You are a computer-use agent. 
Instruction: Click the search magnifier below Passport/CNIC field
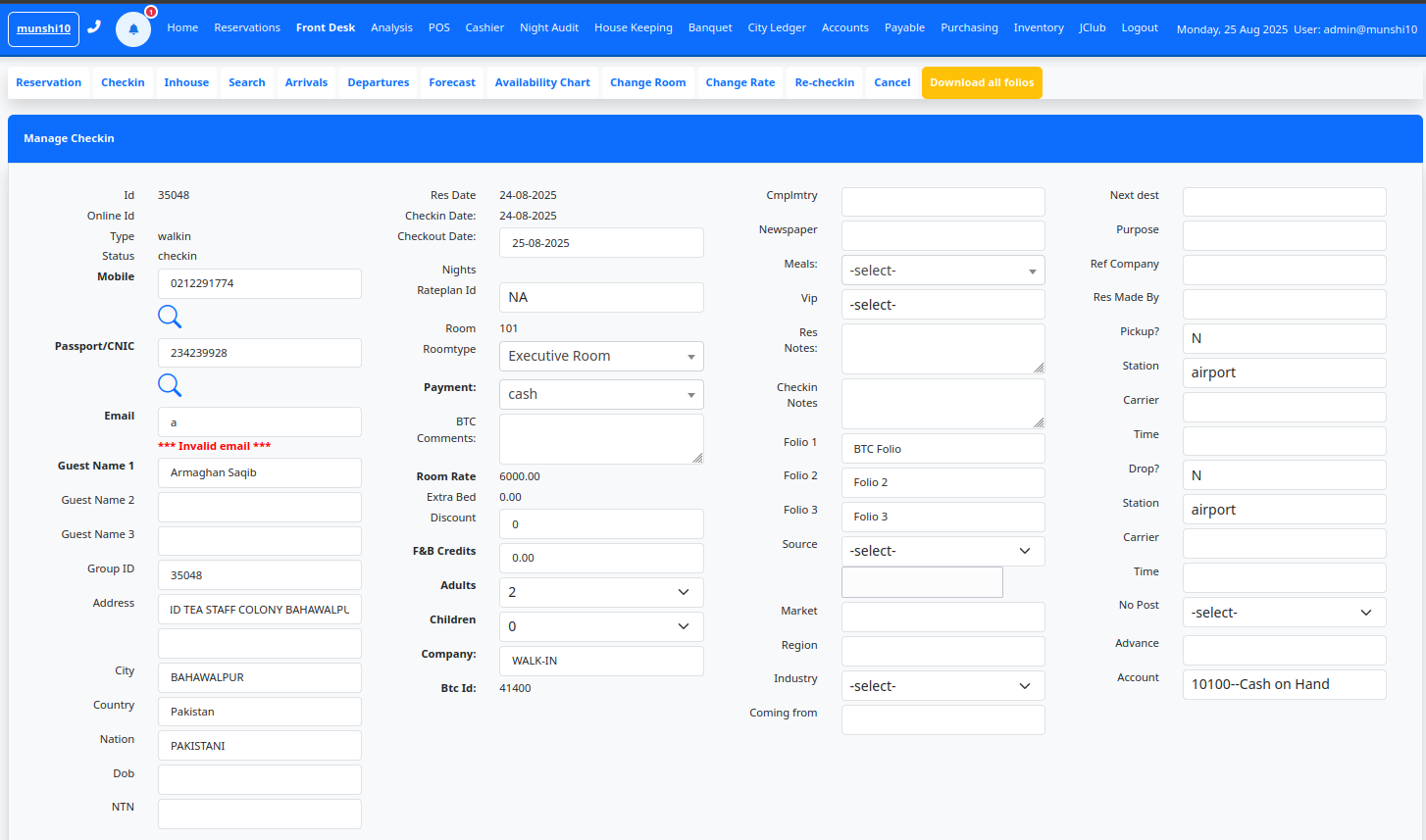click(170, 385)
